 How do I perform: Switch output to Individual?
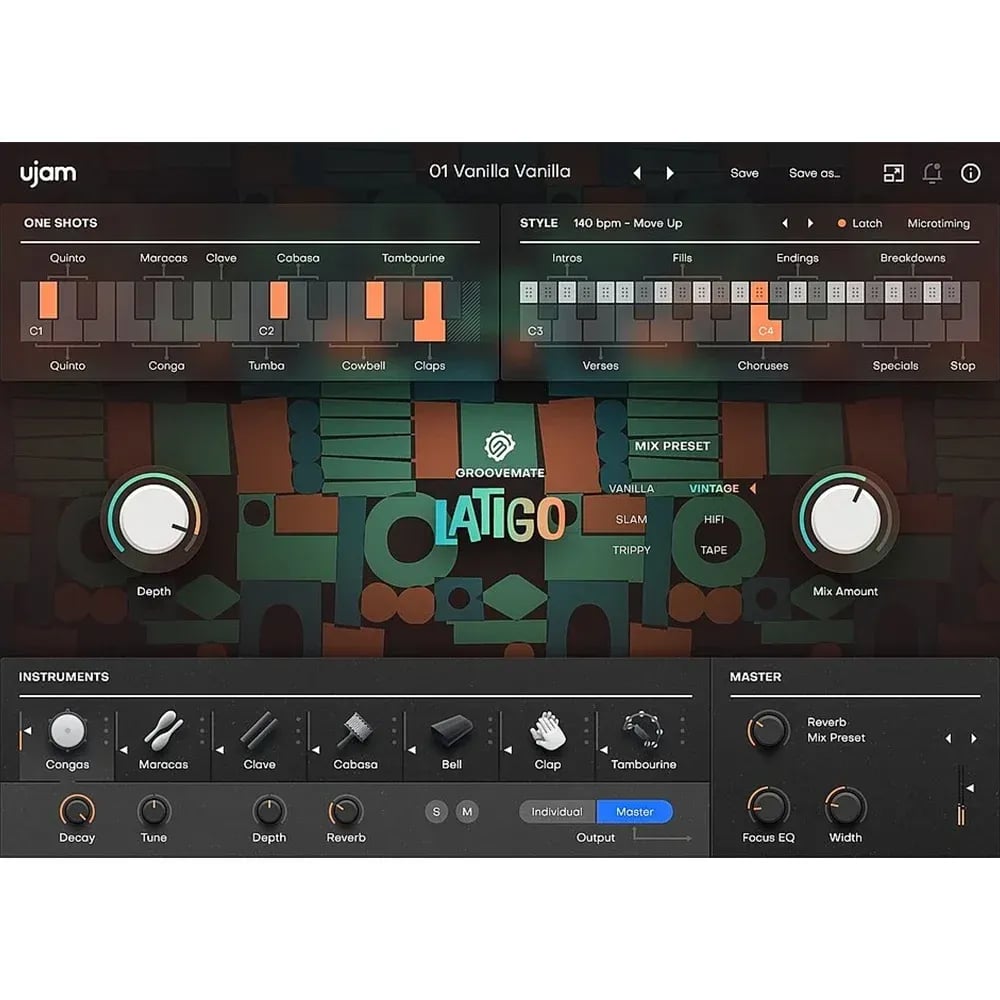(557, 811)
